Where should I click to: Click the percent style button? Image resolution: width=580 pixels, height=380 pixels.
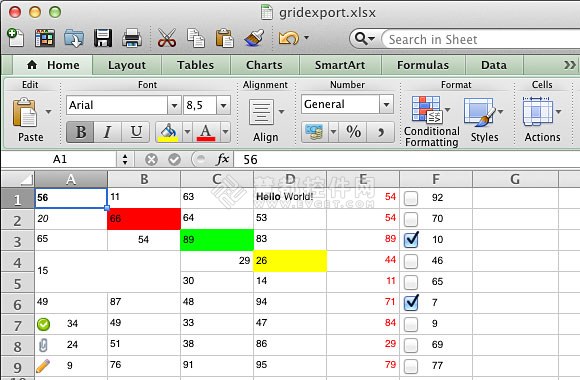click(x=353, y=132)
